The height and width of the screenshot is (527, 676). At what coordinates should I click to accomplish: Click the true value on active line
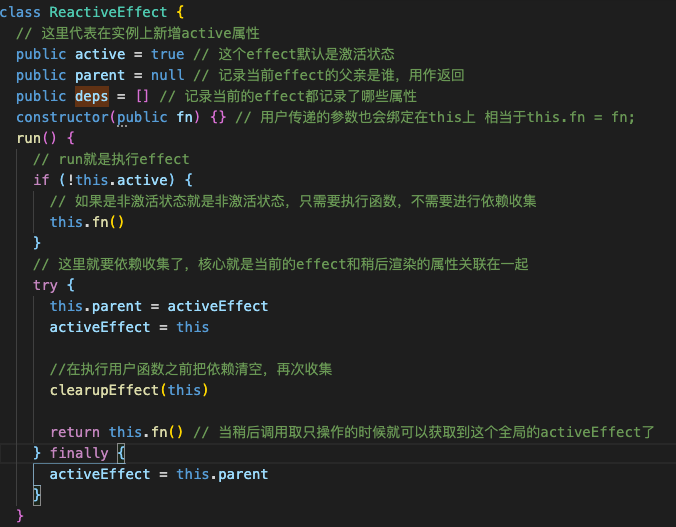(x=168, y=54)
